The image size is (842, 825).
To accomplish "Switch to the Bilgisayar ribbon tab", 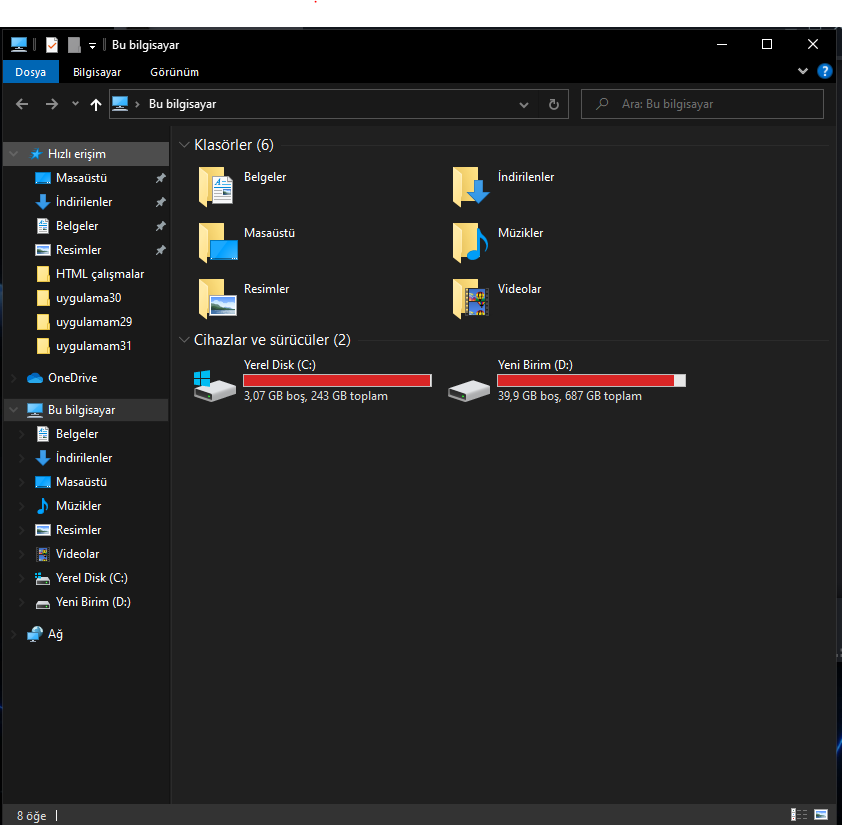I will pyautogui.click(x=97, y=72).
